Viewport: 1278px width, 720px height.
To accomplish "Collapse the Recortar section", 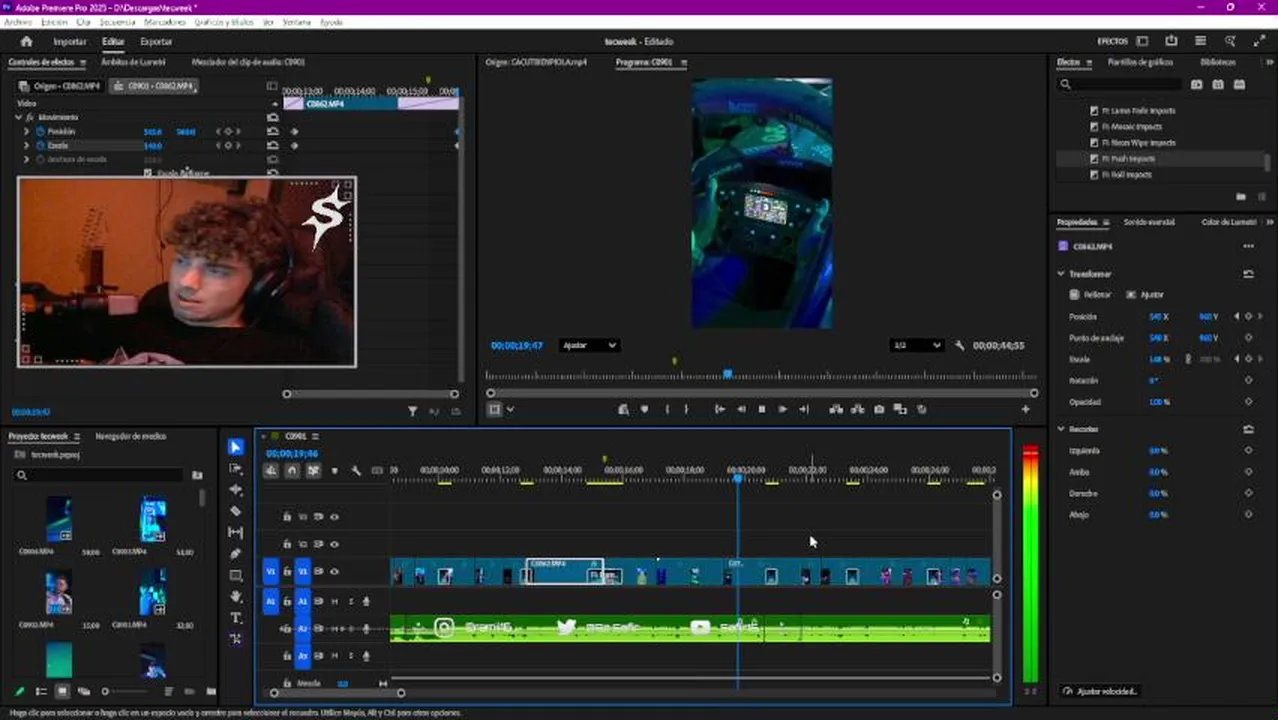I will coord(1061,429).
